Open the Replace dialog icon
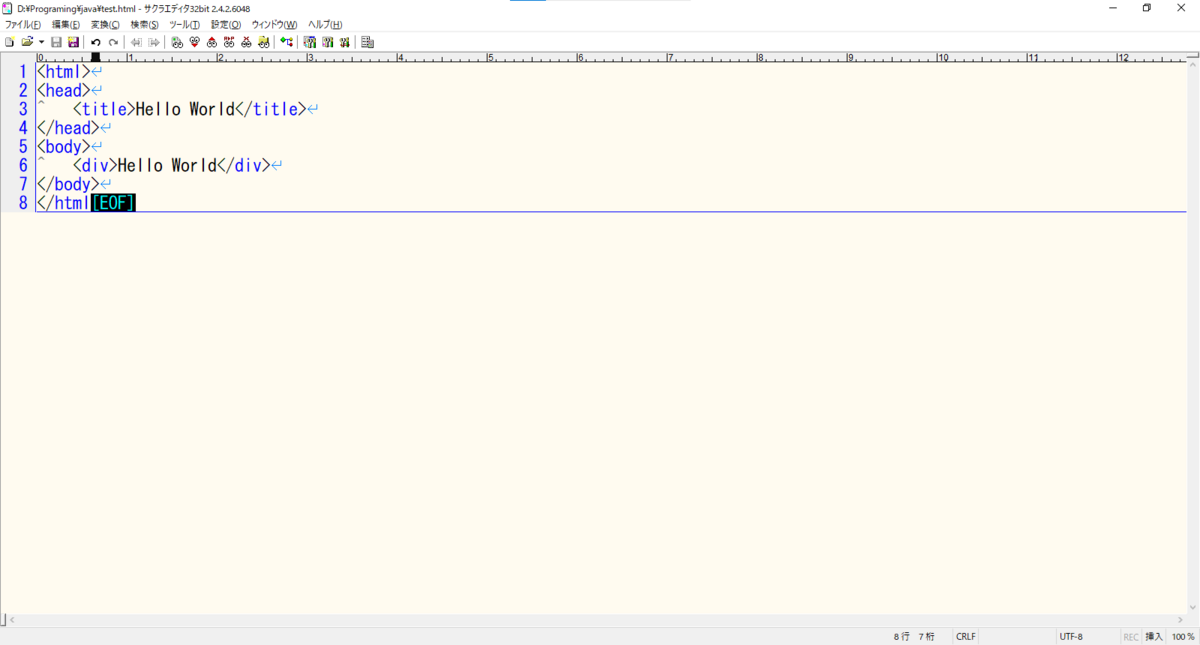Image resolution: width=1200 pixels, height=645 pixels. [229, 42]
